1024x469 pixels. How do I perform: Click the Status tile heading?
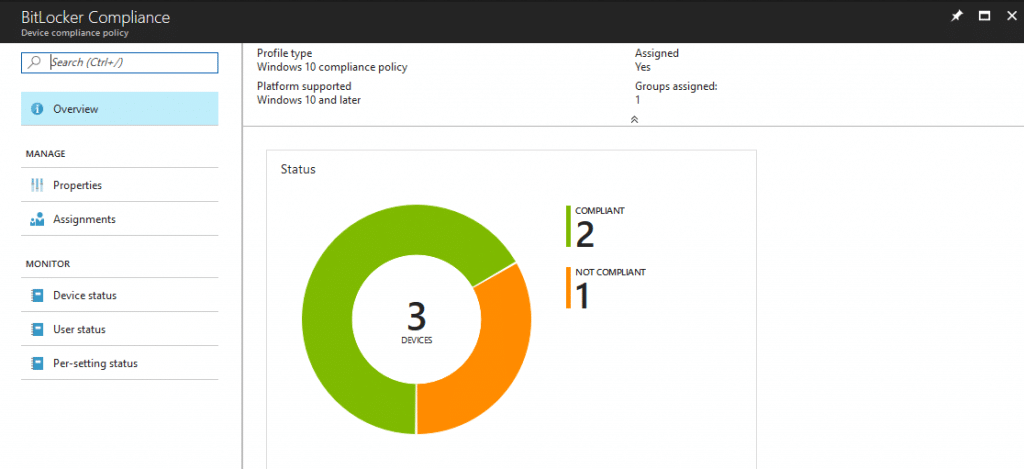pos(298,169)
